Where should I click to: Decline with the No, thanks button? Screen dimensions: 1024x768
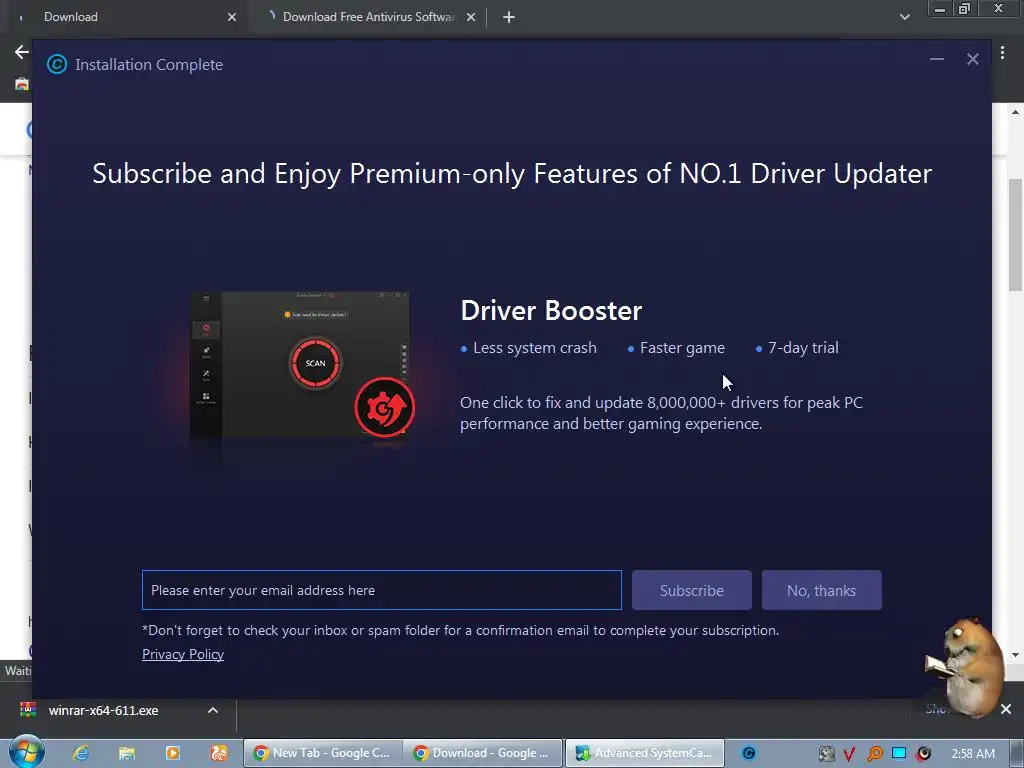pyautogui.click(x=822, y=590)
